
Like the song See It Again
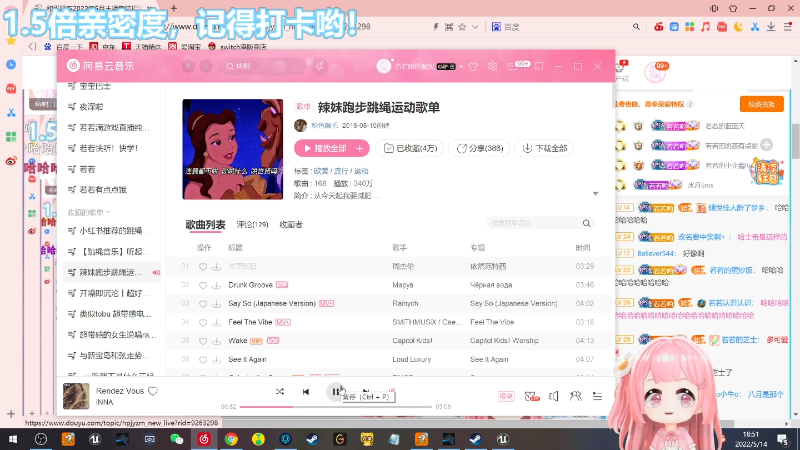click(203, 360)
